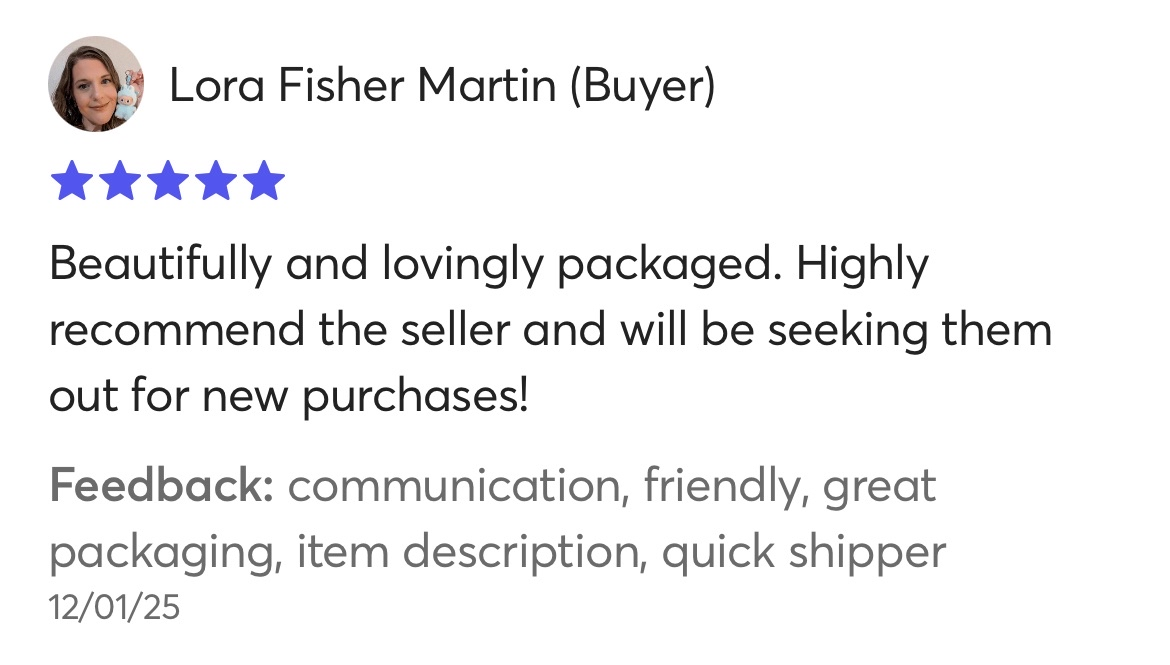Select the "communication" feedback tag
1170x665 pixels.
[455, 487]
